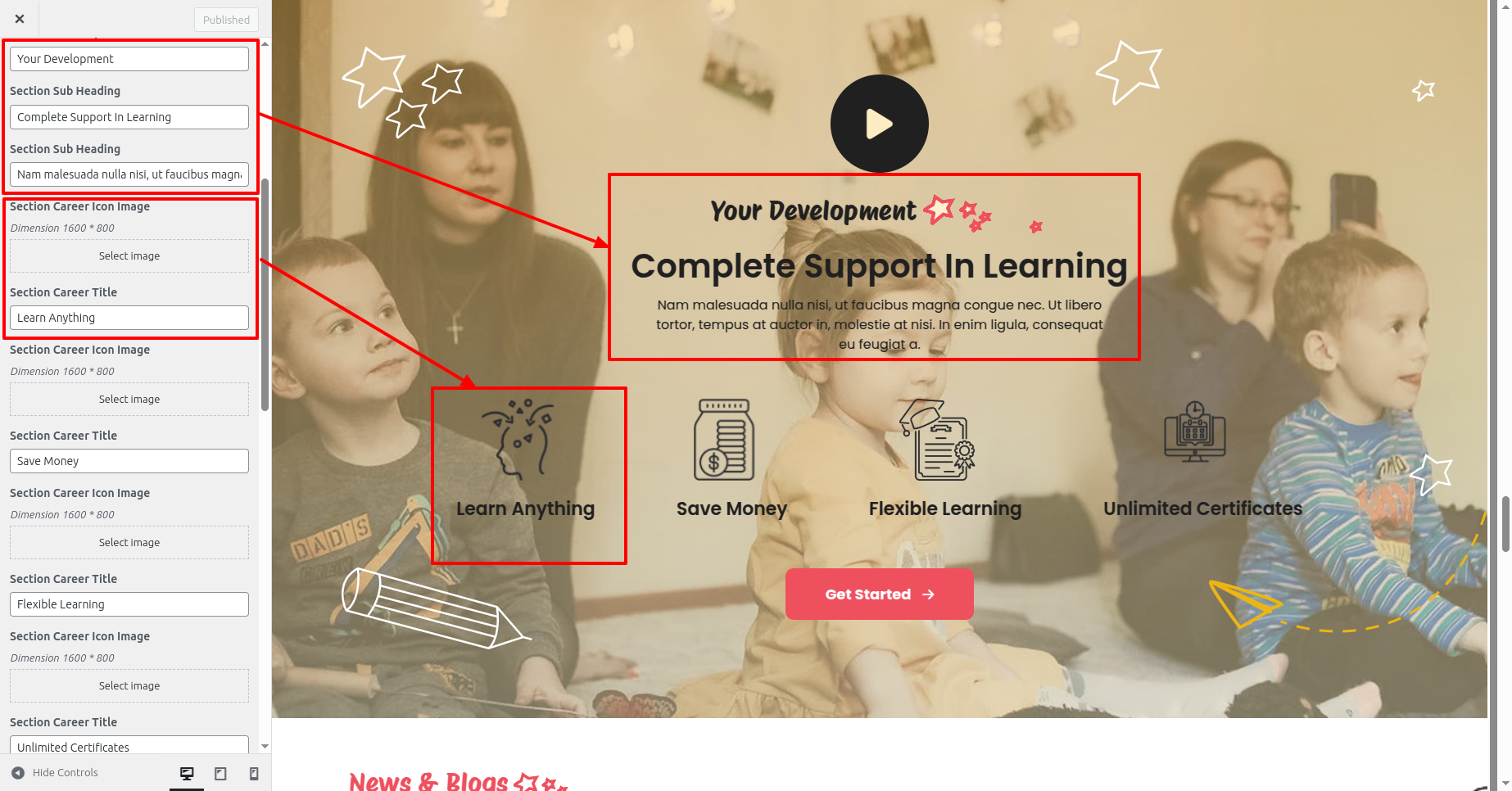Edit the Your Development heading field
Image resolution: width=1512 pixels, height=791 pixels.
point(129,59)
